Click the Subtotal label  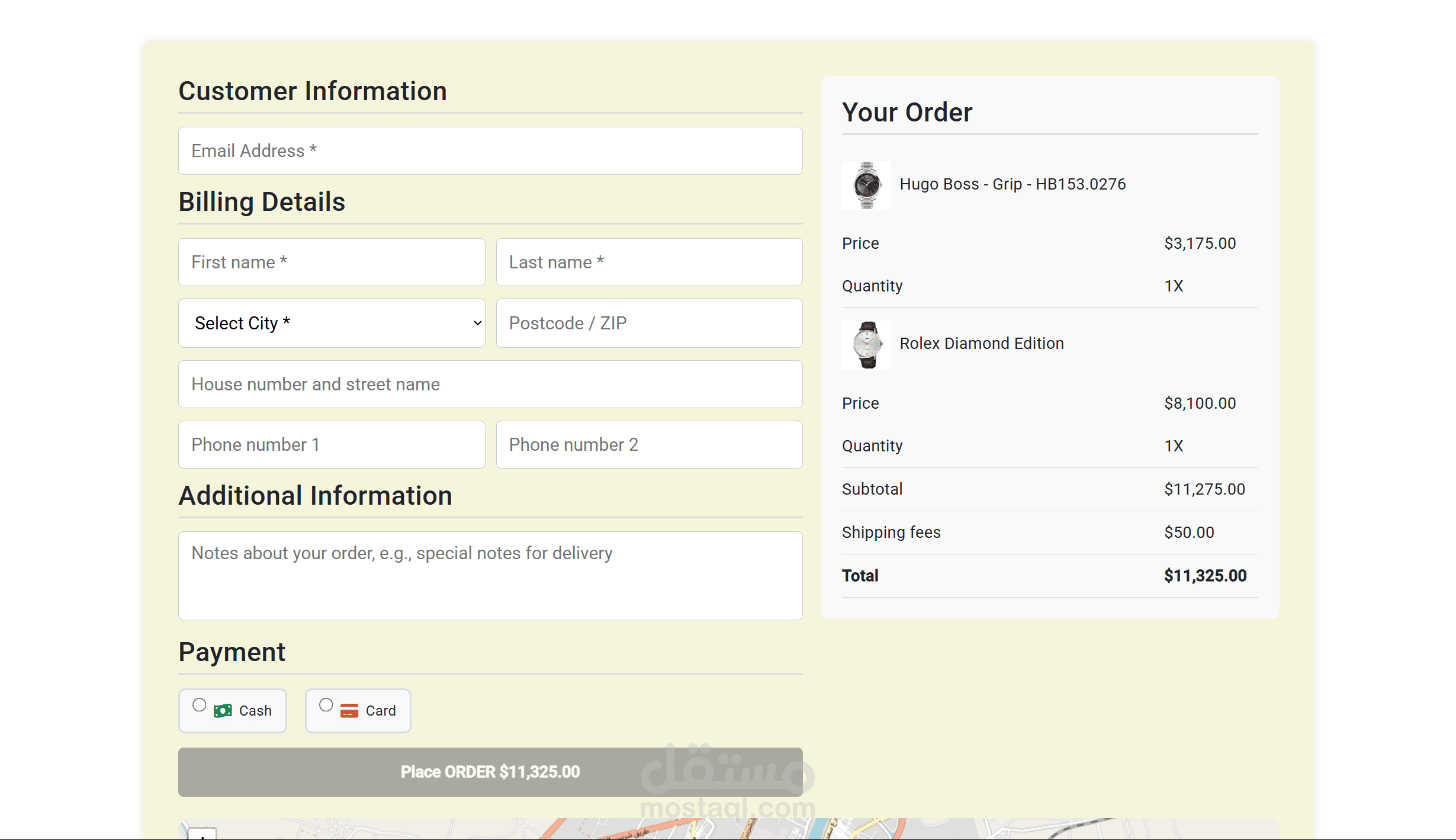tap(872, 489)
